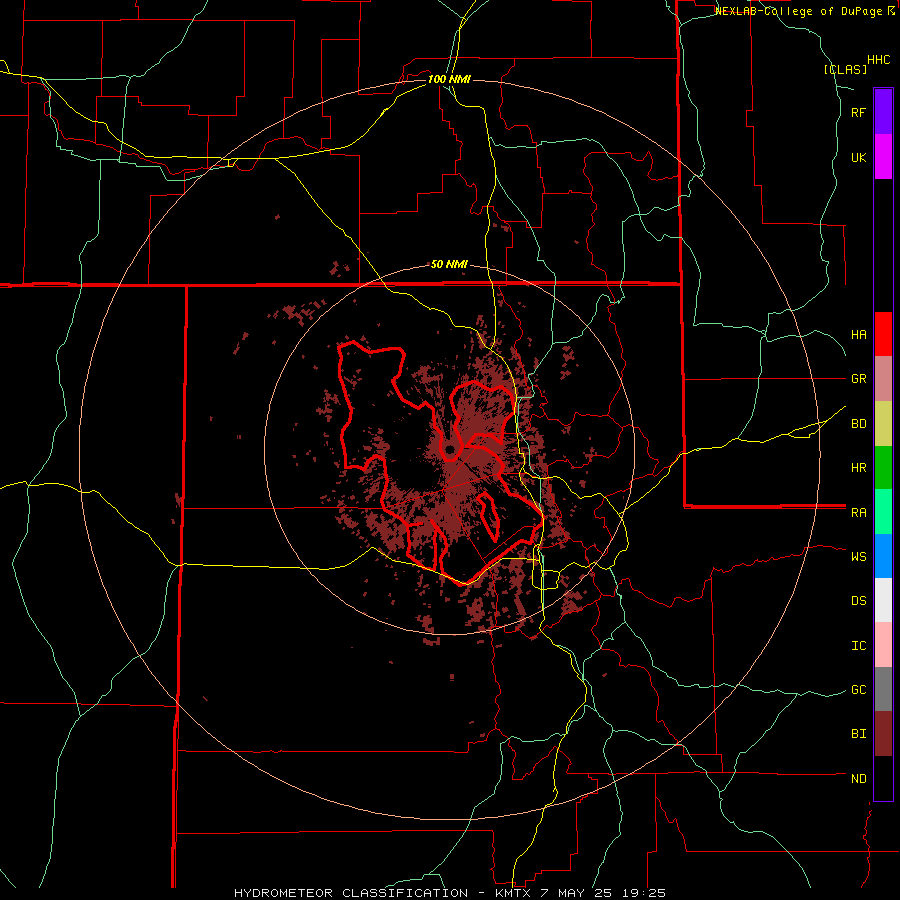Click the ND black legend swatch
The width and height of the screenshot is (900, 900).
(x=883, y=778)
